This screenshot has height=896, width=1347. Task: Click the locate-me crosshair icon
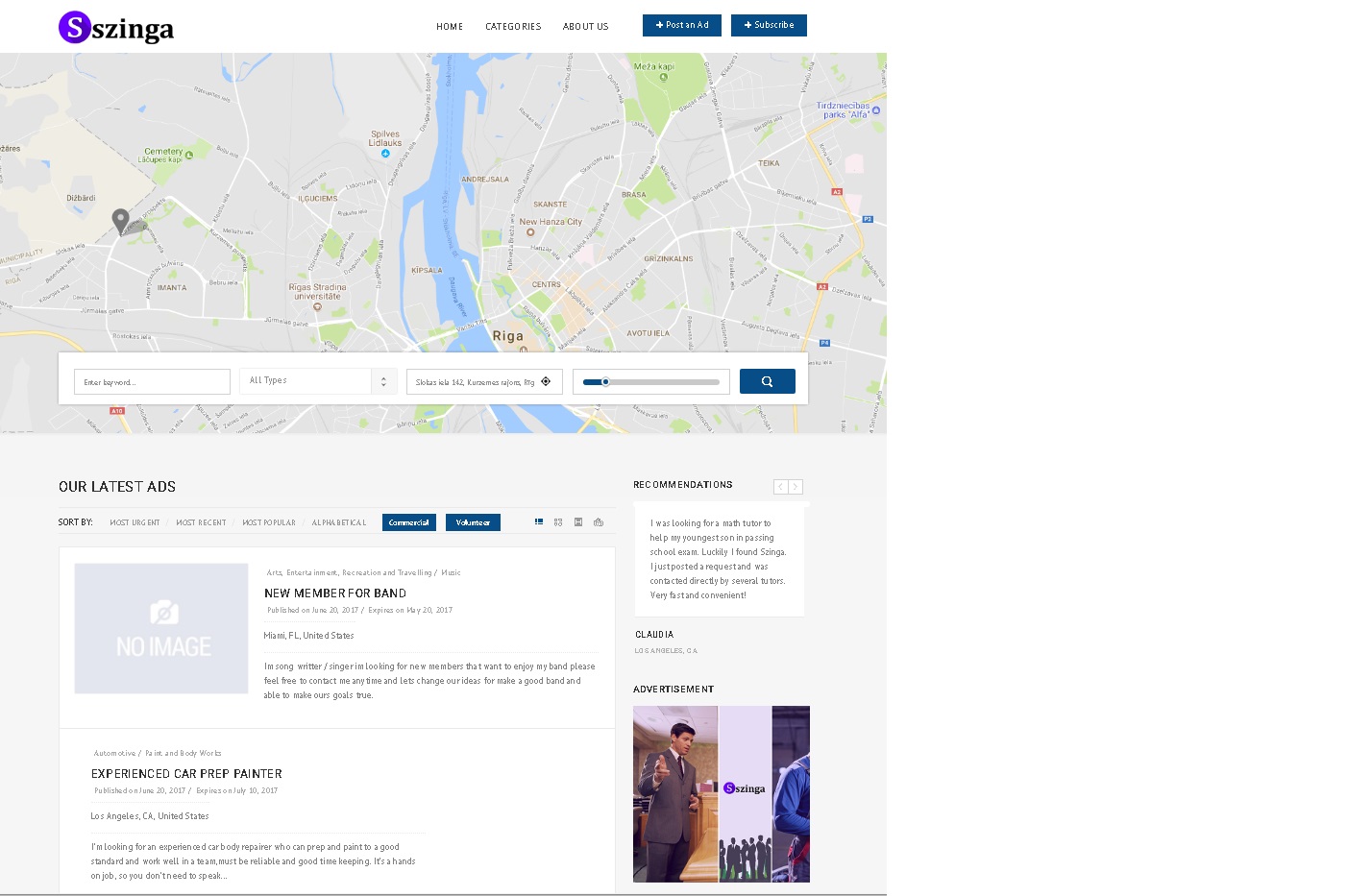[x=546, y=381]
